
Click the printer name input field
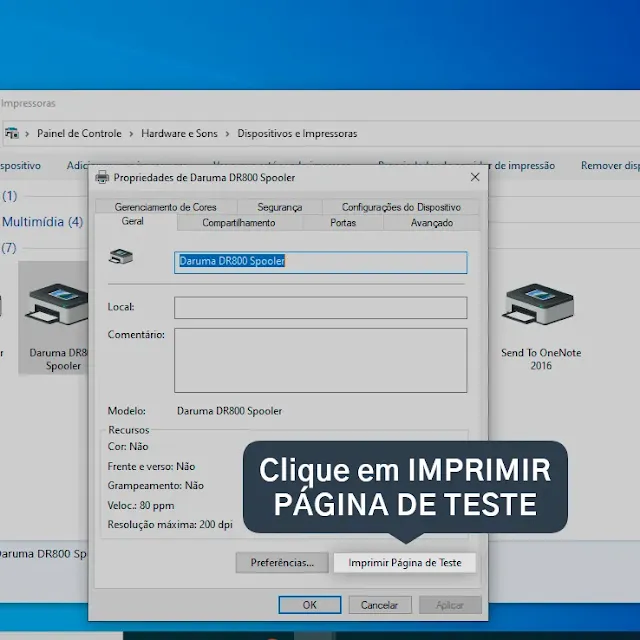click(x=320, y=262)
